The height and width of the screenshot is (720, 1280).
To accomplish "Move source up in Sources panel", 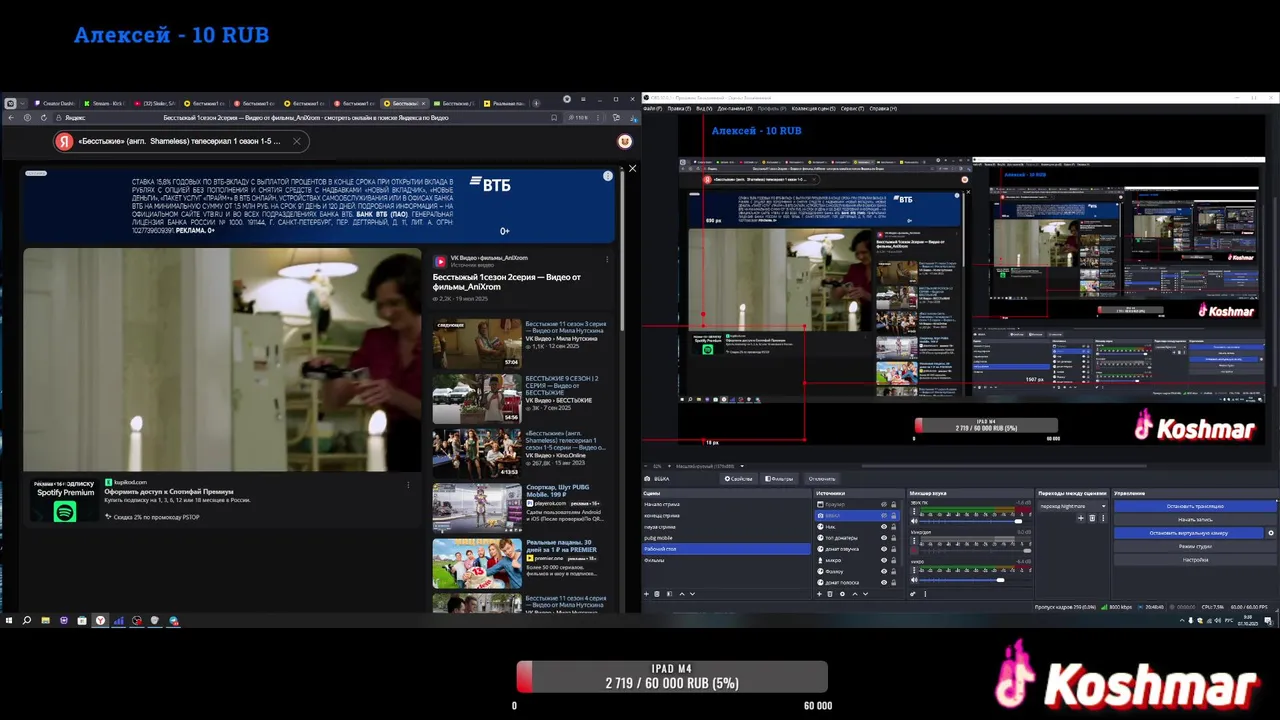I will click(855, 594).
